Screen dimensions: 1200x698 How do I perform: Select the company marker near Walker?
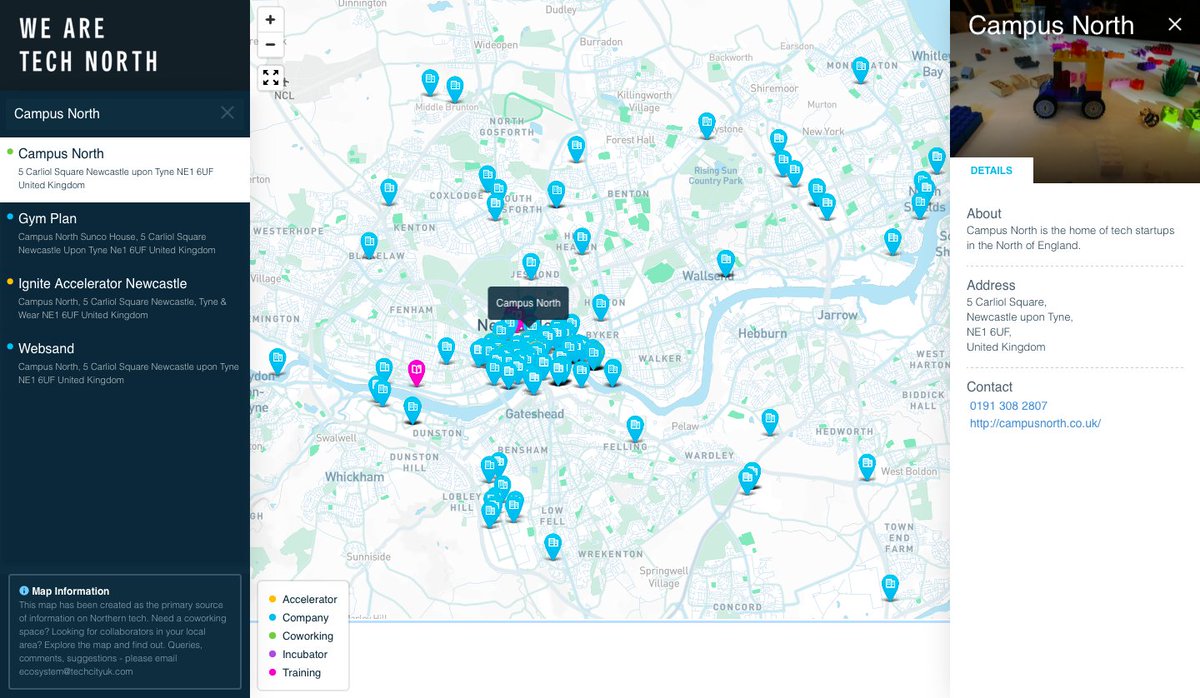click(613, 373)
